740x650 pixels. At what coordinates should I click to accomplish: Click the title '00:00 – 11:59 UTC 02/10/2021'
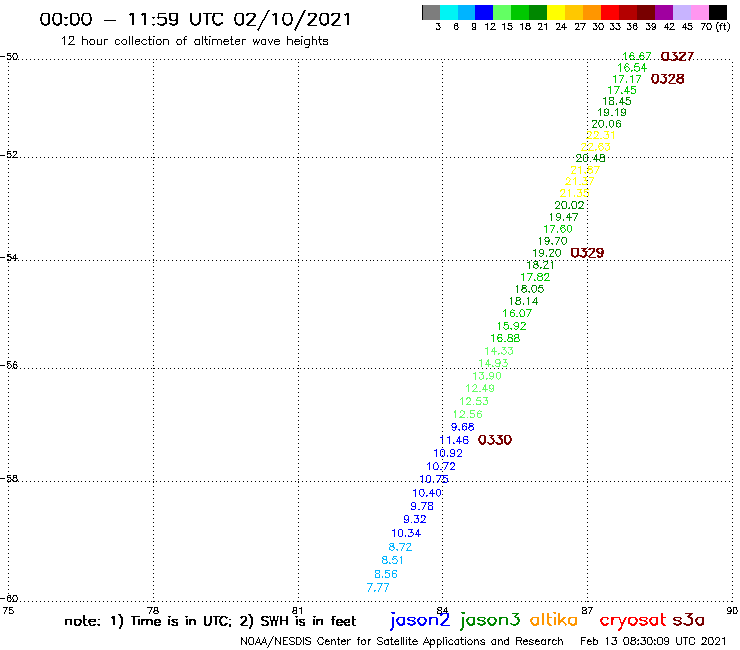[195, 20]
